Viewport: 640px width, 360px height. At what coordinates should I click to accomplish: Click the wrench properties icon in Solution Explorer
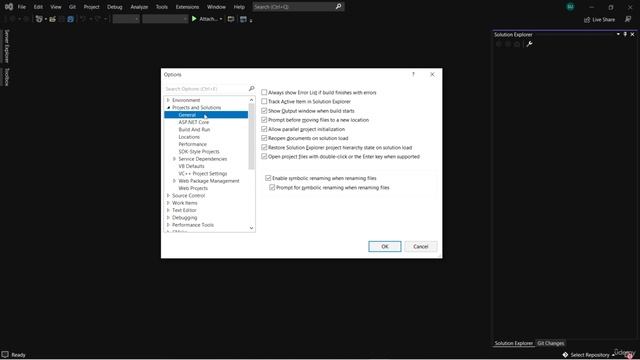click(529, 44)
